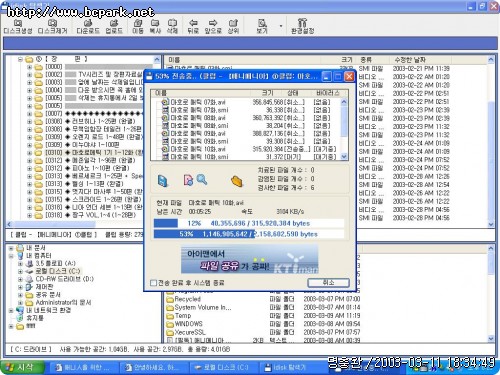The width and height of the screenshot is (500, 375).
Task: Go up with the 상위 folder icon
Action: (x=233, y=23)
